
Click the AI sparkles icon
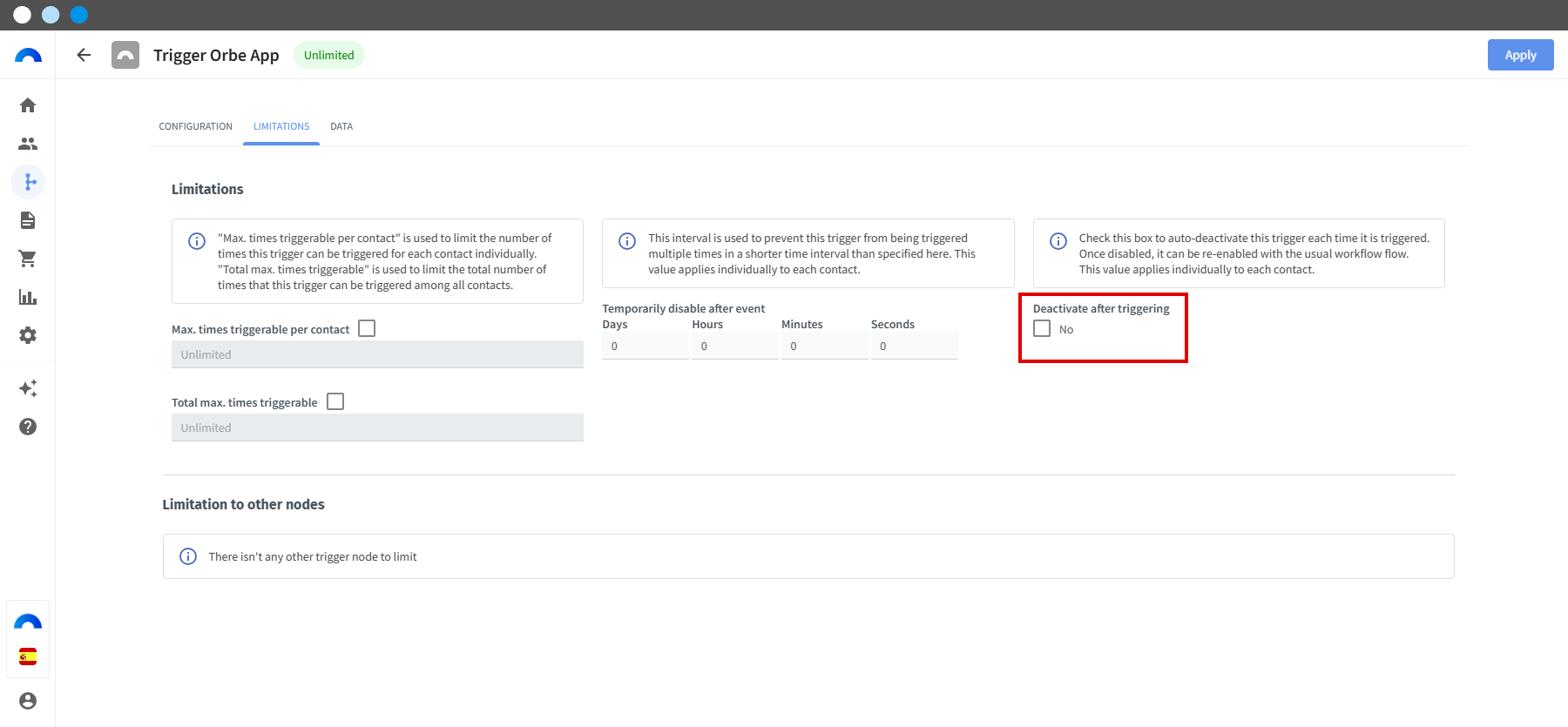pyautogui.click(x=28, y=388)
